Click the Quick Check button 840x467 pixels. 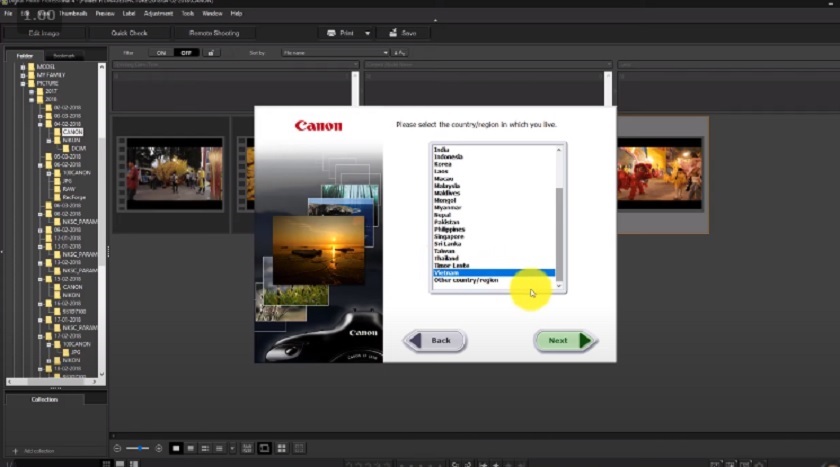pyautogui.click(x=129, y=33)
